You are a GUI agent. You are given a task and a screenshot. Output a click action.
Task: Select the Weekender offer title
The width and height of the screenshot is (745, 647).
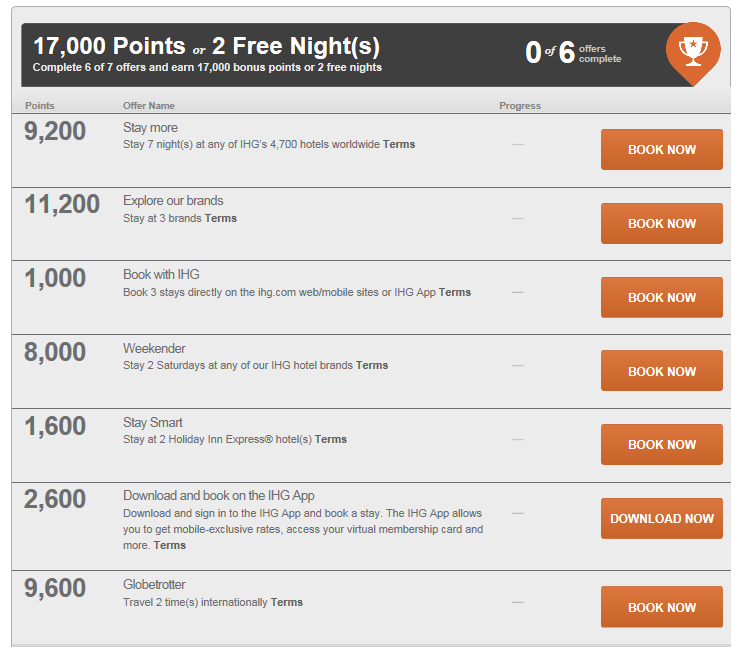pos(154,349)
